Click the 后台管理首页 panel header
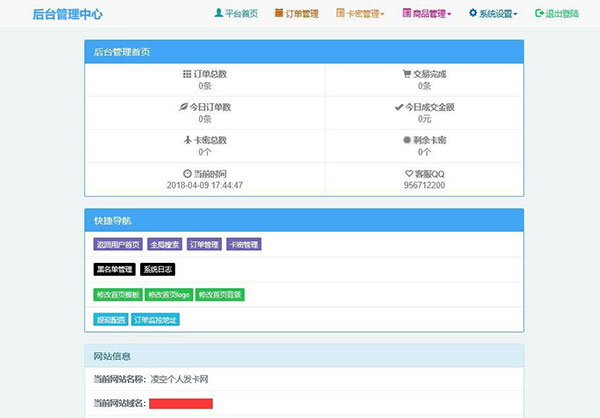This screenshot has width=600, height=418. [x=304, y=52]
